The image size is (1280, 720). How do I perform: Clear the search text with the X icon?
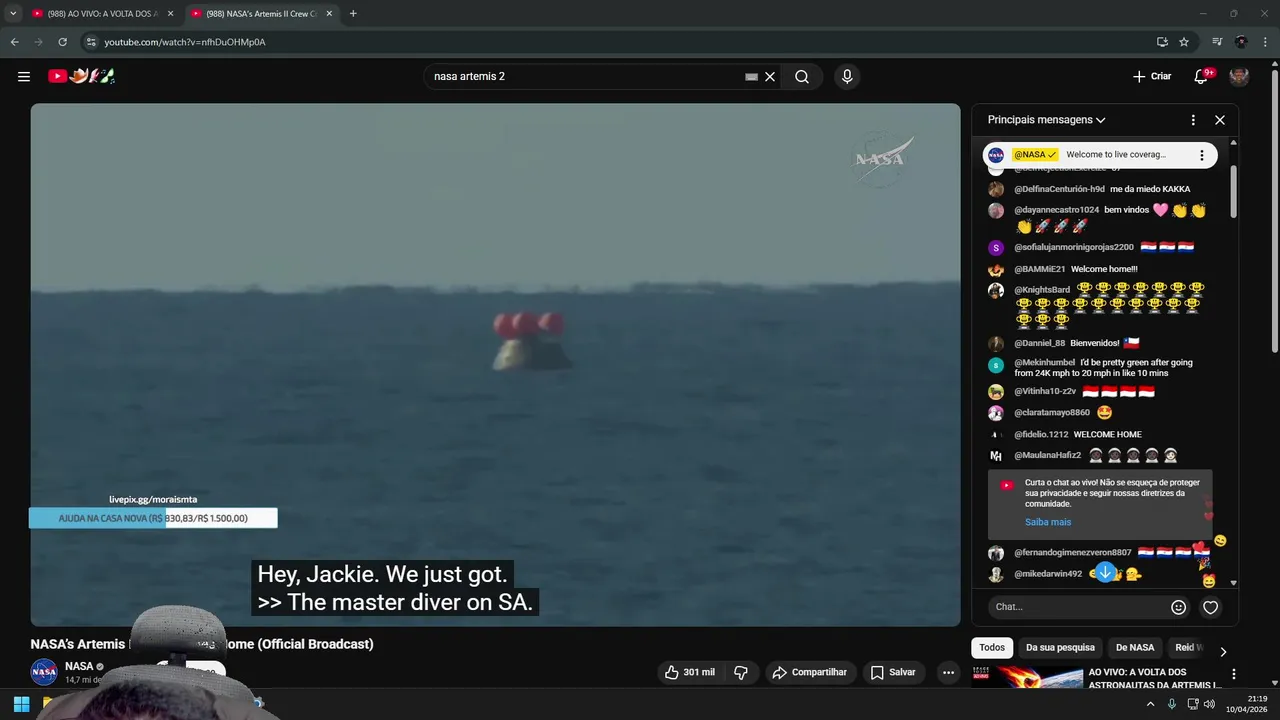coord(770,76)
